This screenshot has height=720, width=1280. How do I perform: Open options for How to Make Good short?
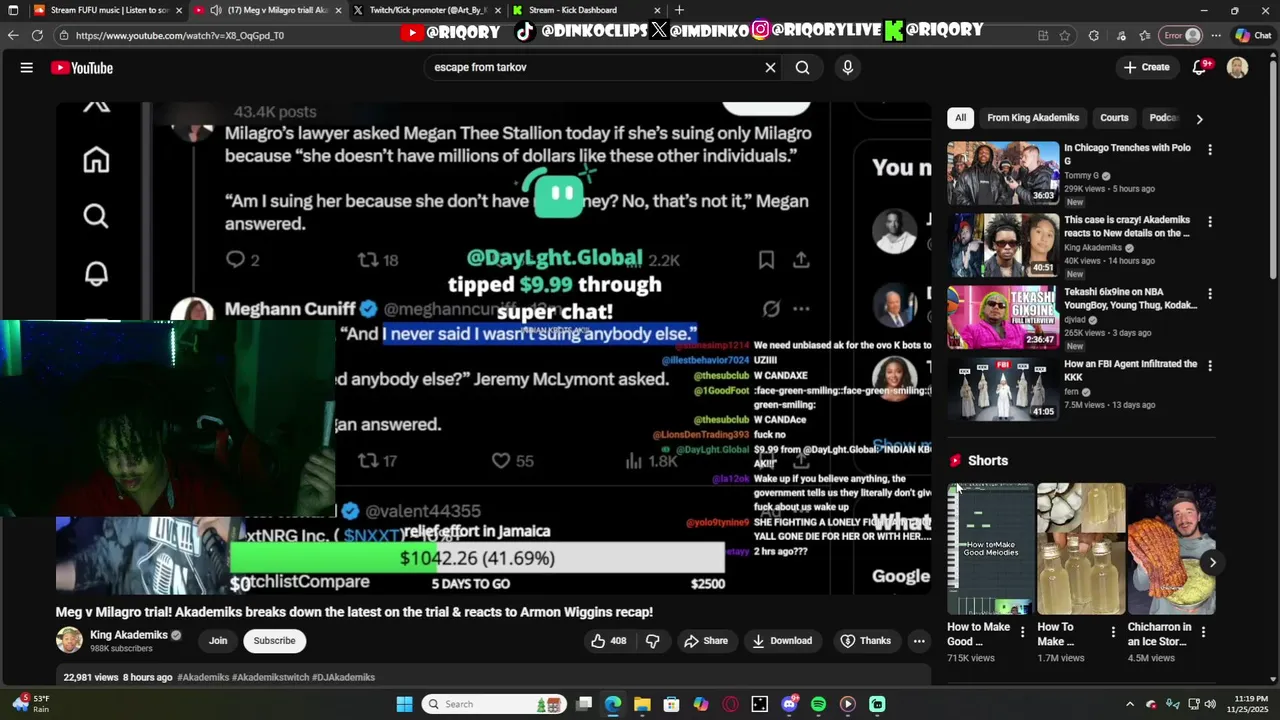[1022, 632]
